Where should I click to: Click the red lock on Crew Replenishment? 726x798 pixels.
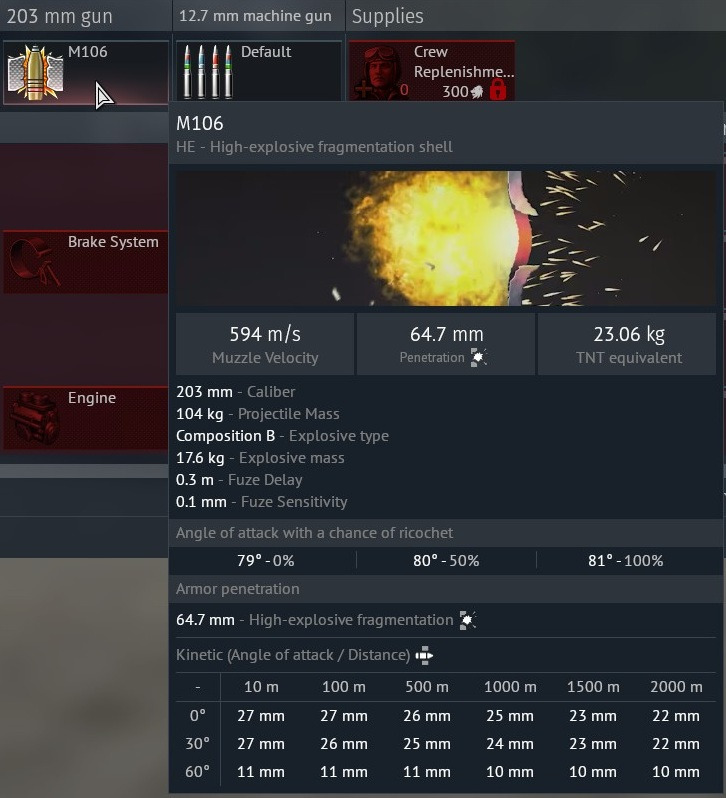pyautogui.click(x=498, y=91)
